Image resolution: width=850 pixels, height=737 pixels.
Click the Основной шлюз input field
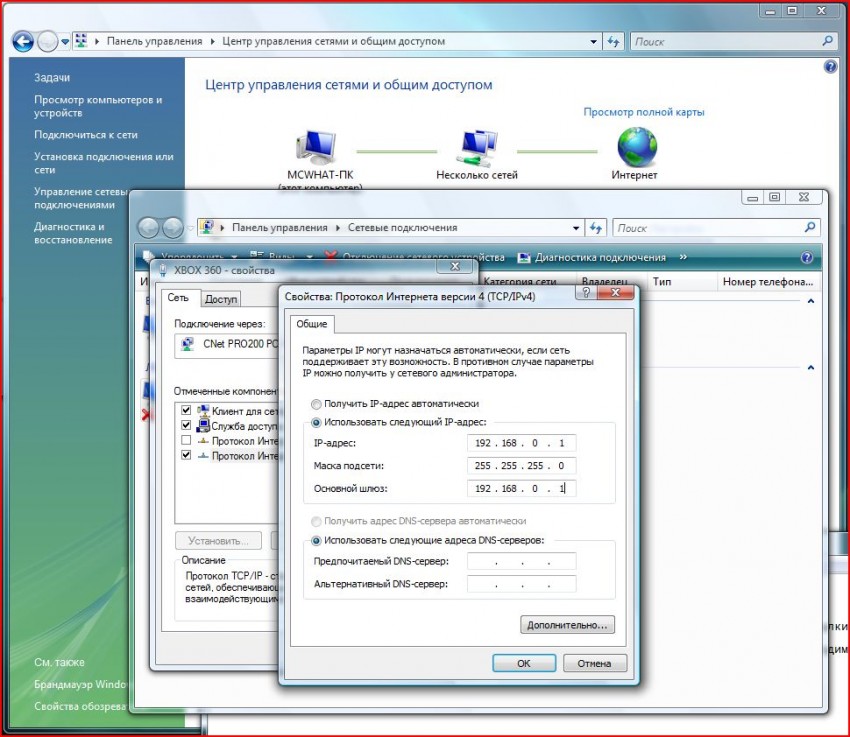(x=521, y=488)
